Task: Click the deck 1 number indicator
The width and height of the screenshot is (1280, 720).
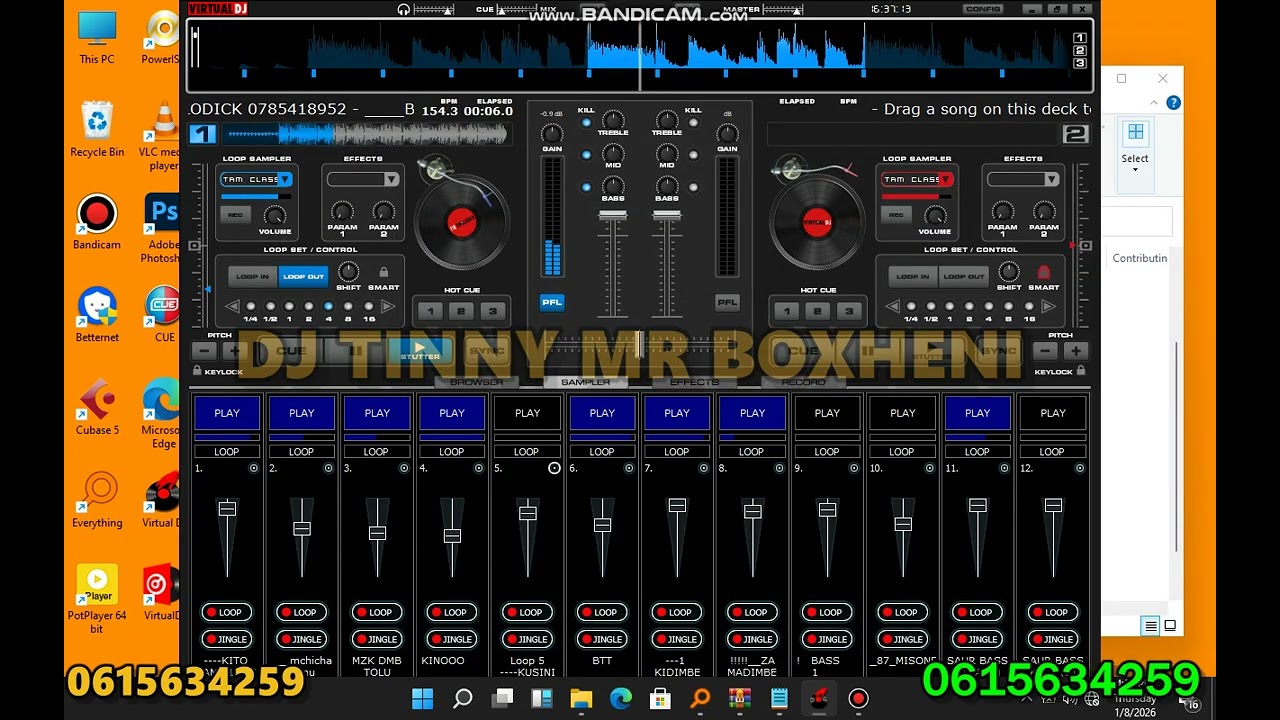Action: tap(202, 134)
